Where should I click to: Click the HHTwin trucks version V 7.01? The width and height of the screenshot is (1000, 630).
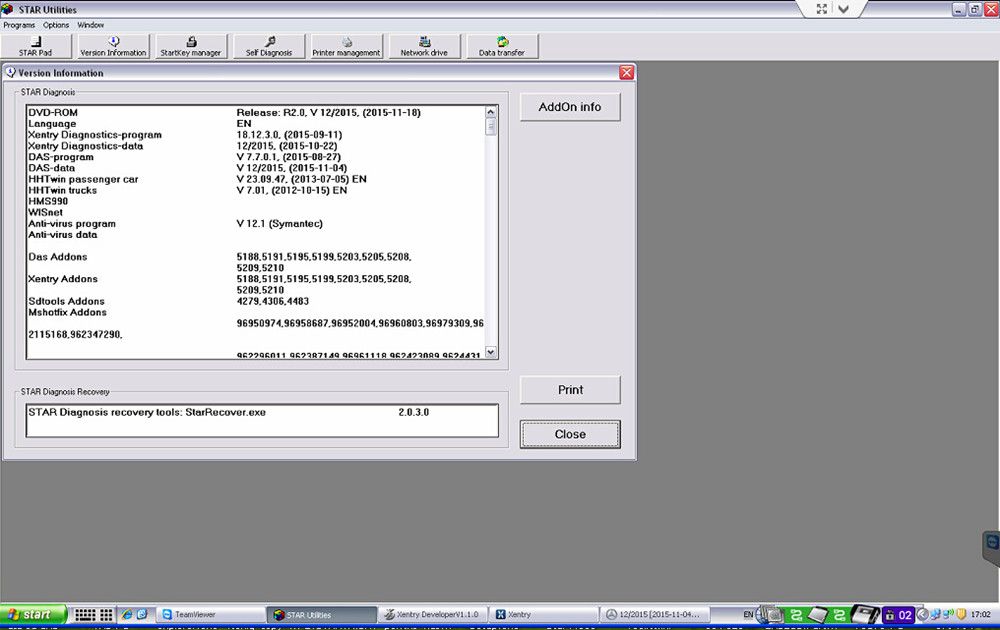pos(291,190)
